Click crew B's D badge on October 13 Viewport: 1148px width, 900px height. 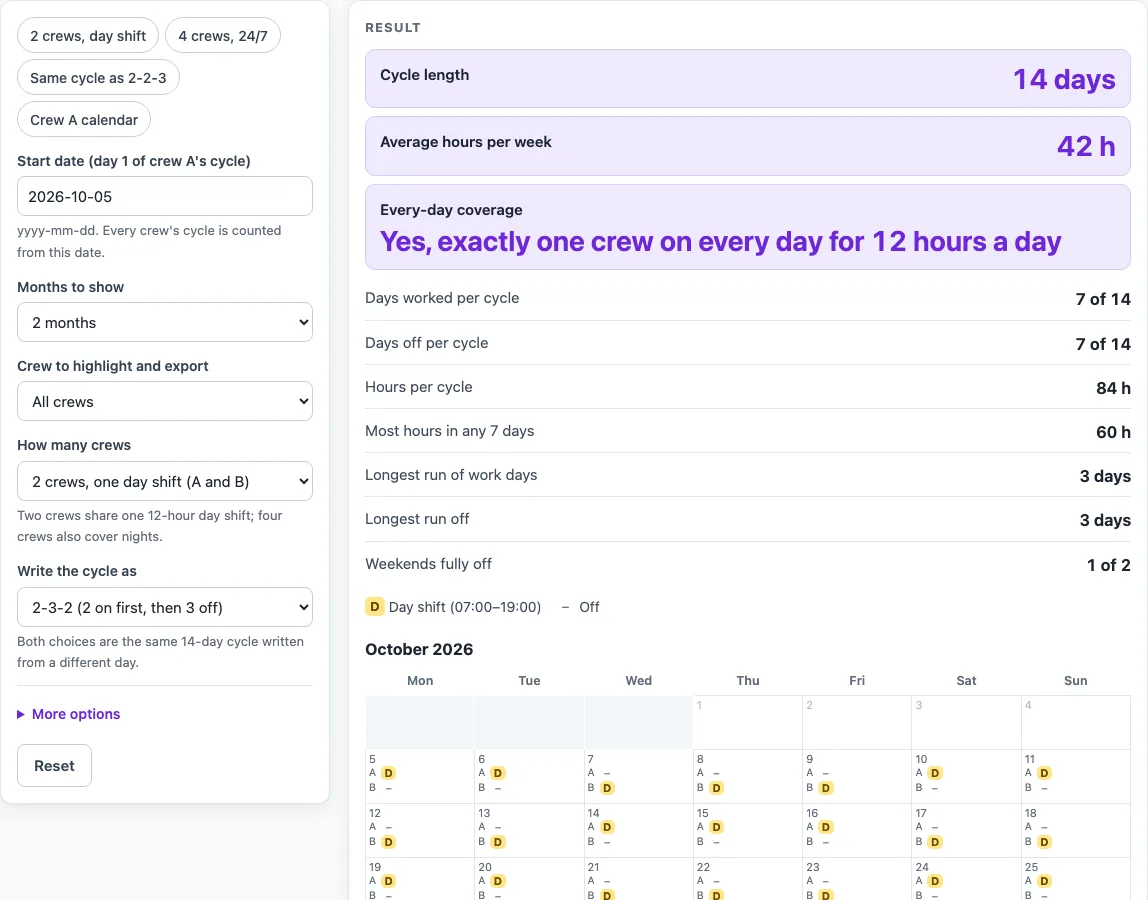coord(498,842)
